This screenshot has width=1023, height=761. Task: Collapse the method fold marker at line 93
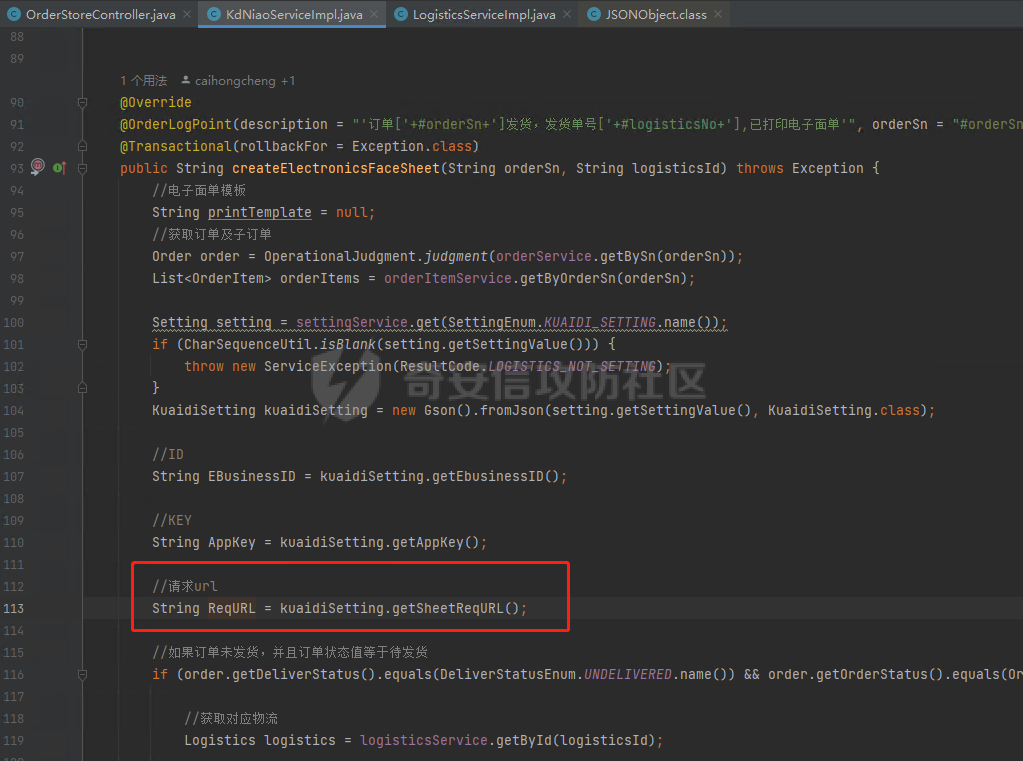click(x=83, y=168)
